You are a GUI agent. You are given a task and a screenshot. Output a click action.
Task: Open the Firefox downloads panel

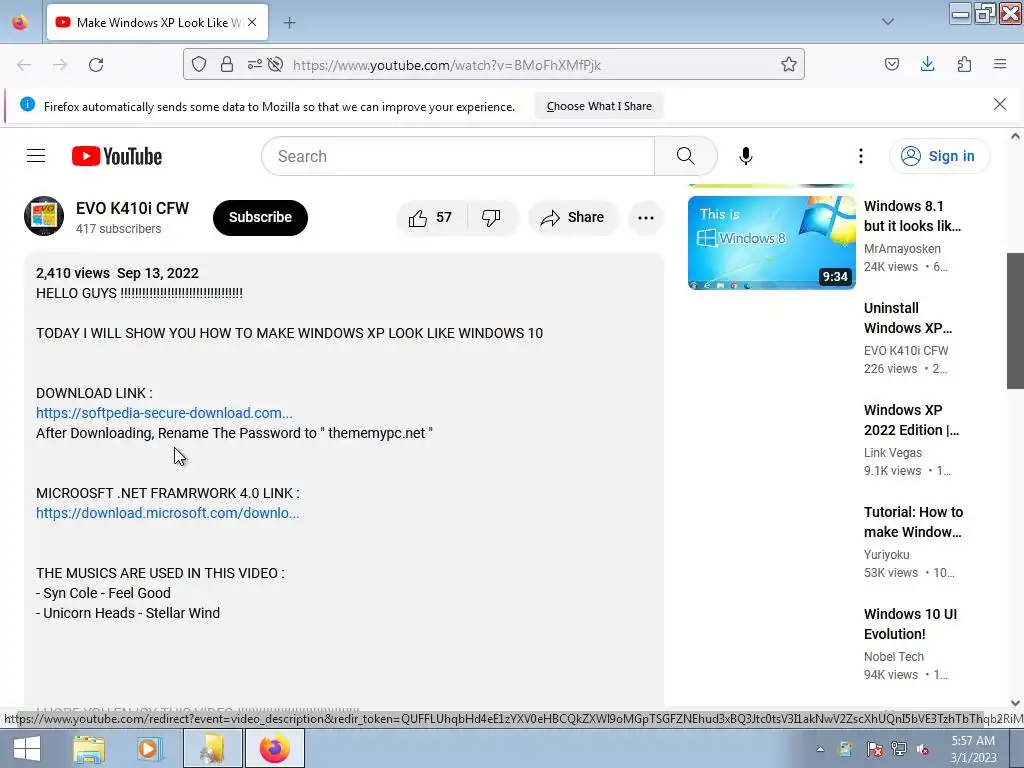pos(927,64)
